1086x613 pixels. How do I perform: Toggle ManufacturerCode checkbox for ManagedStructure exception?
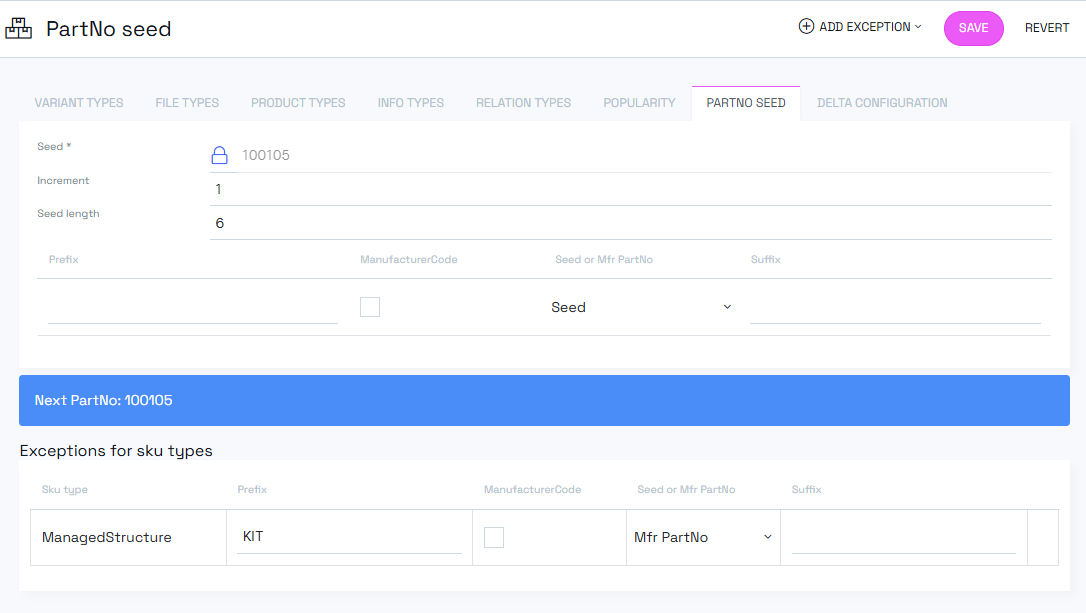pyautogui.click(x=494, y=538)
